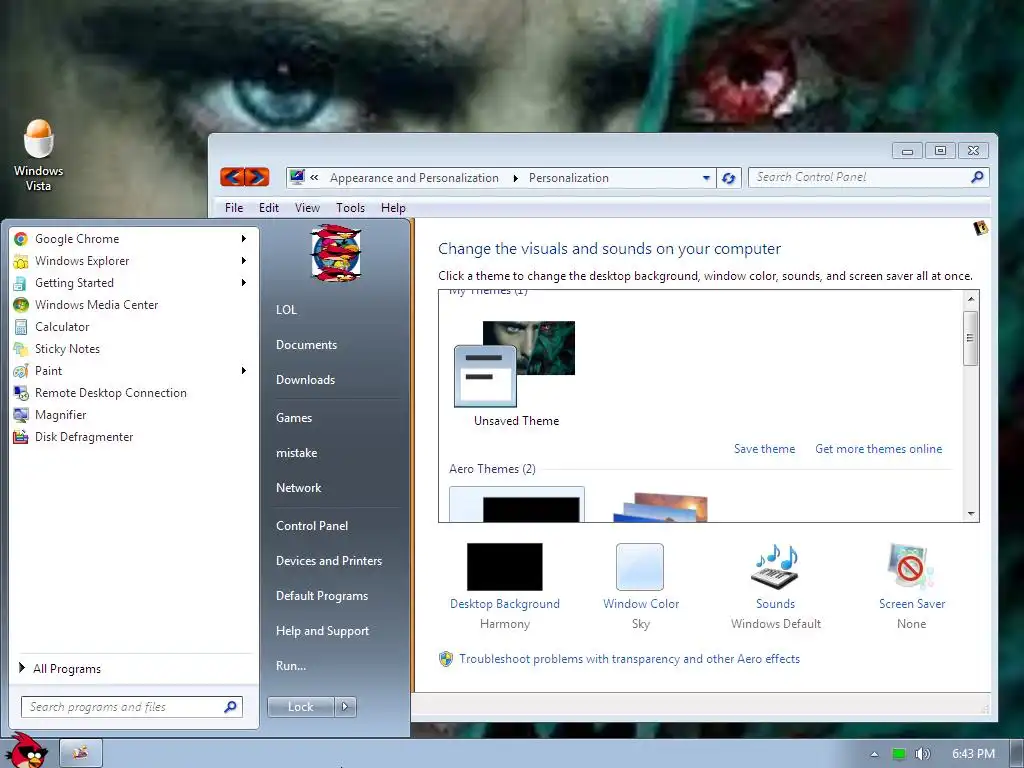Open the Edit menu
1024x768 pixels.
coord(268,208)
